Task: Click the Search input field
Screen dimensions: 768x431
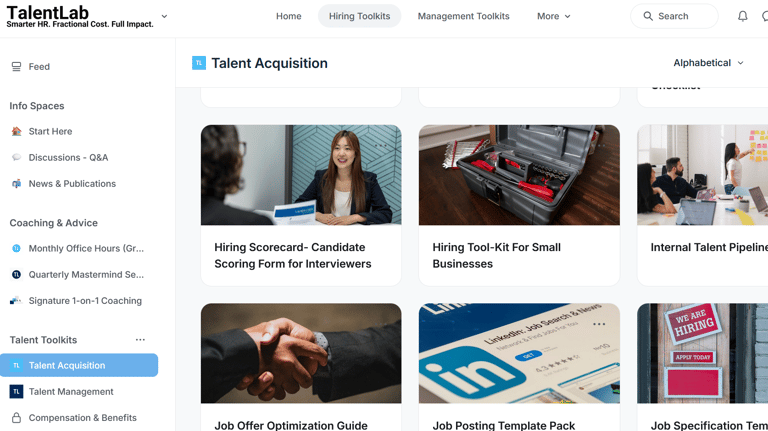Action: (x=674, y=16)
